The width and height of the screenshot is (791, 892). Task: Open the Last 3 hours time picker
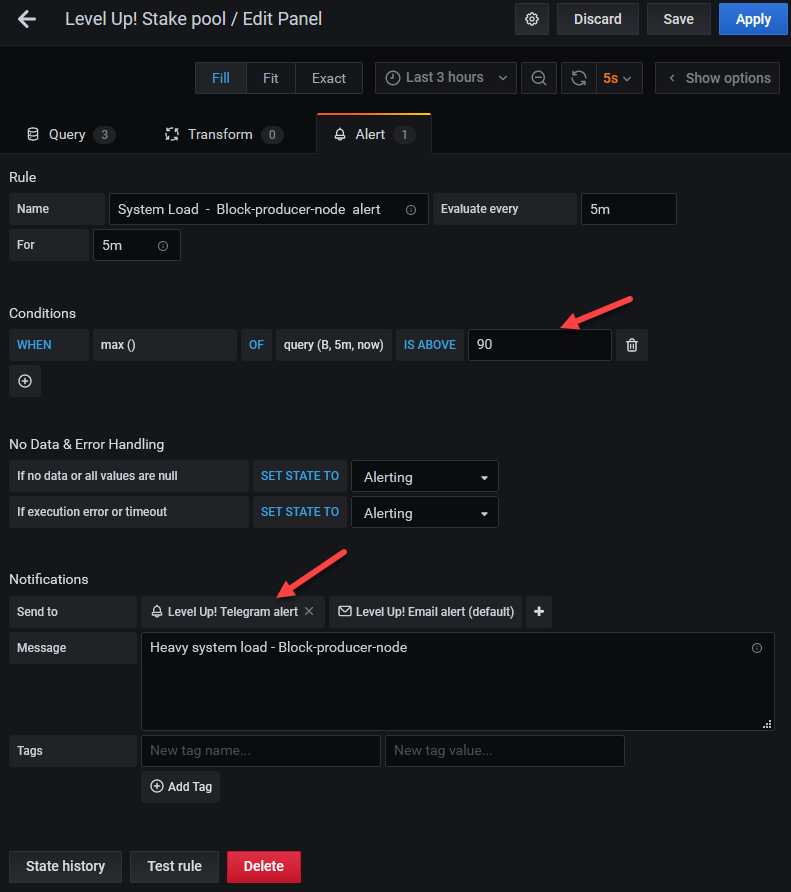click(446, 78)
